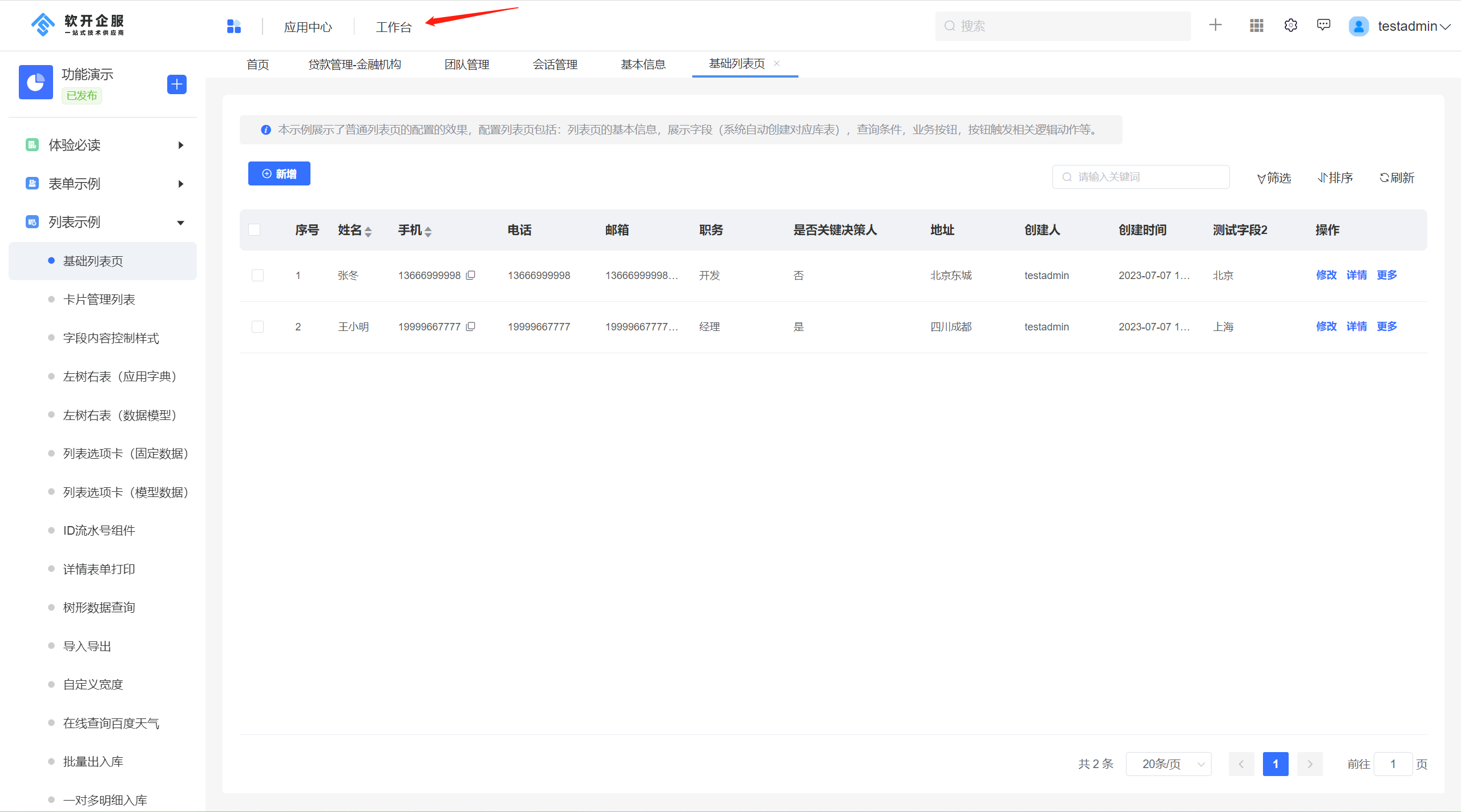Viewport: 1461px width, 812px height.
Task: Open the 20条/页 page size dropdown
Action: [x=1168, y=763]
